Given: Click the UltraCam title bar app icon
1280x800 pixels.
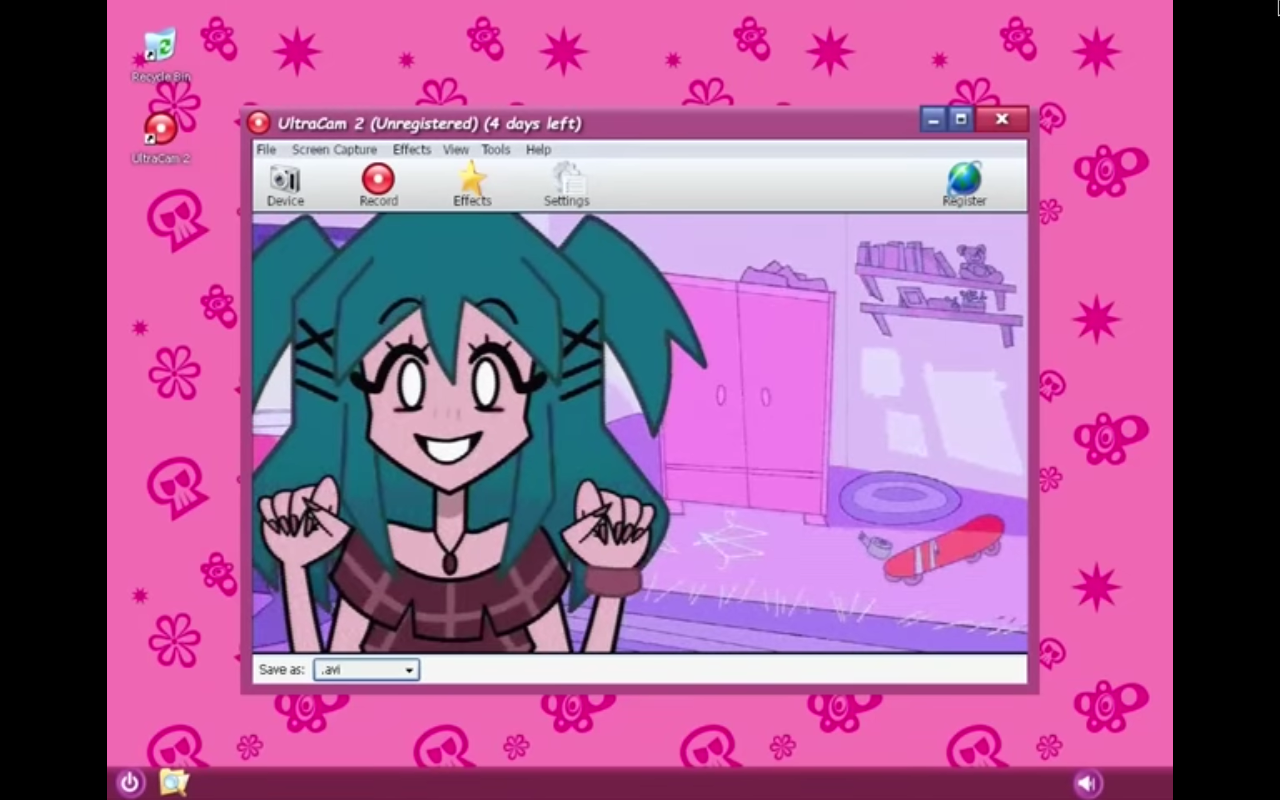Looking at the screenshot, I should tap(259, 123).
